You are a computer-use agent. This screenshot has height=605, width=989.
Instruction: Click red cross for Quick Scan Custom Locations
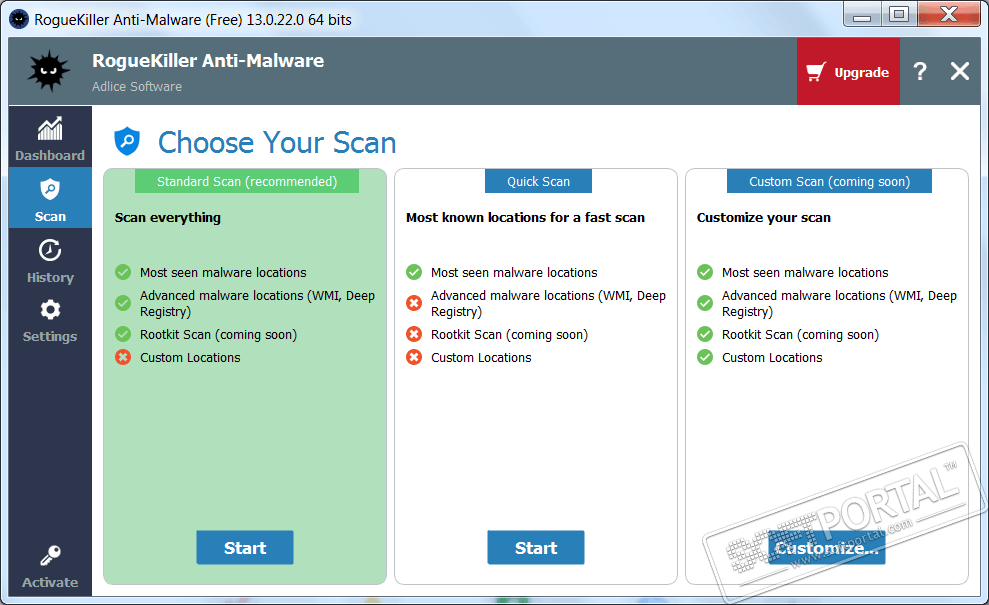[x=414, y=358]
